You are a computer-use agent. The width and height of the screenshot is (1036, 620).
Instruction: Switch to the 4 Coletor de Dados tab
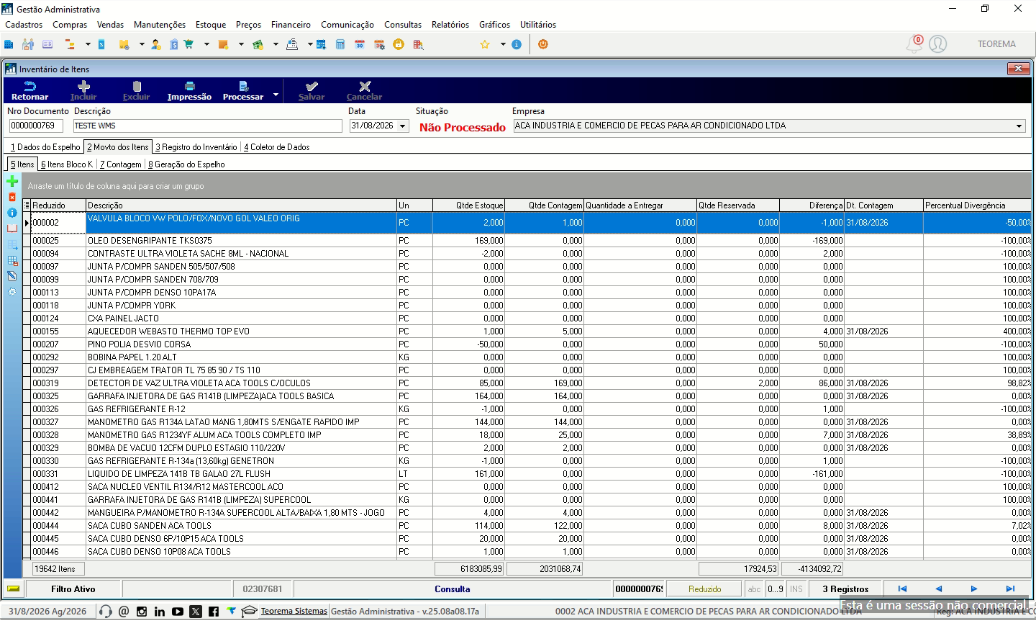tap(277, 147)
